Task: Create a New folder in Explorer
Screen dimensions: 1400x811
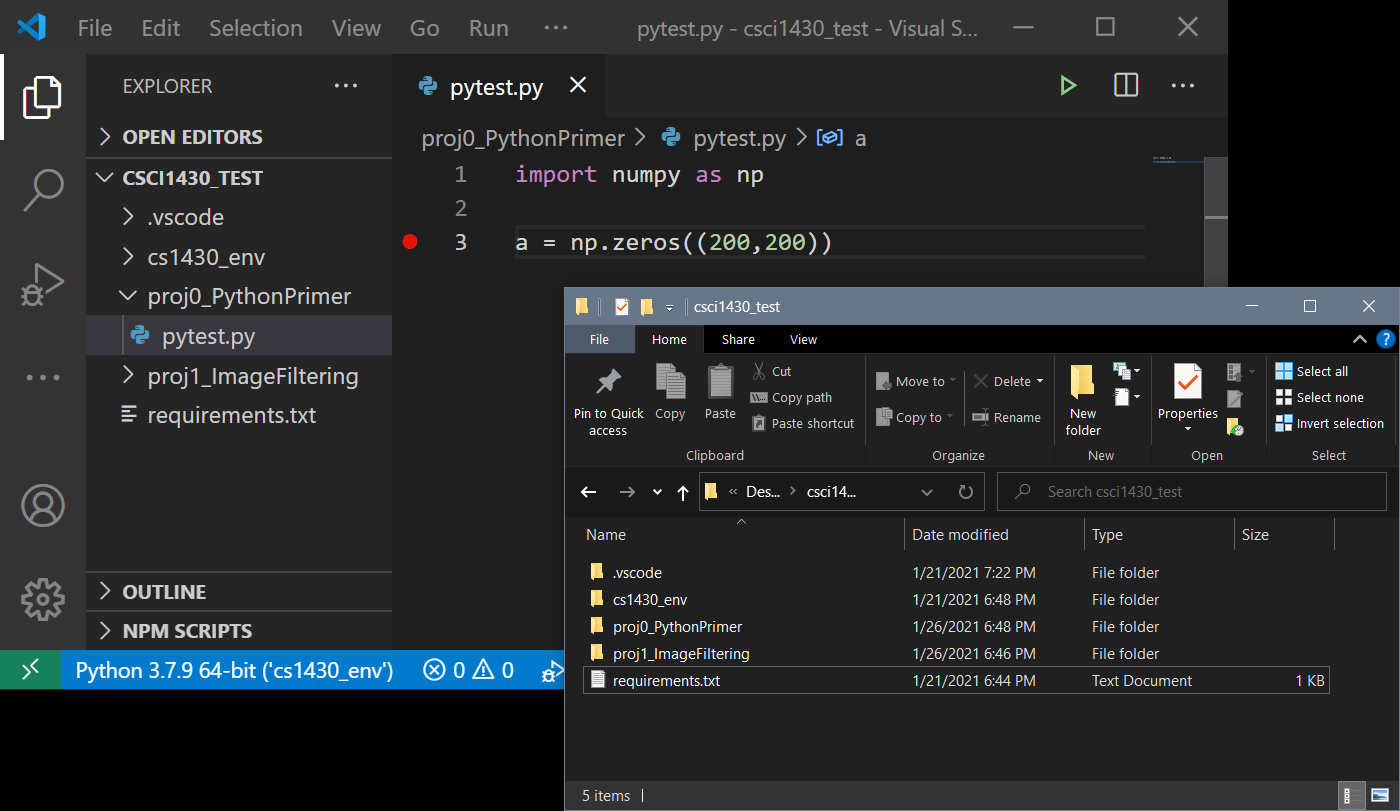Action: pyautogui.click(x=1081, y=397)
